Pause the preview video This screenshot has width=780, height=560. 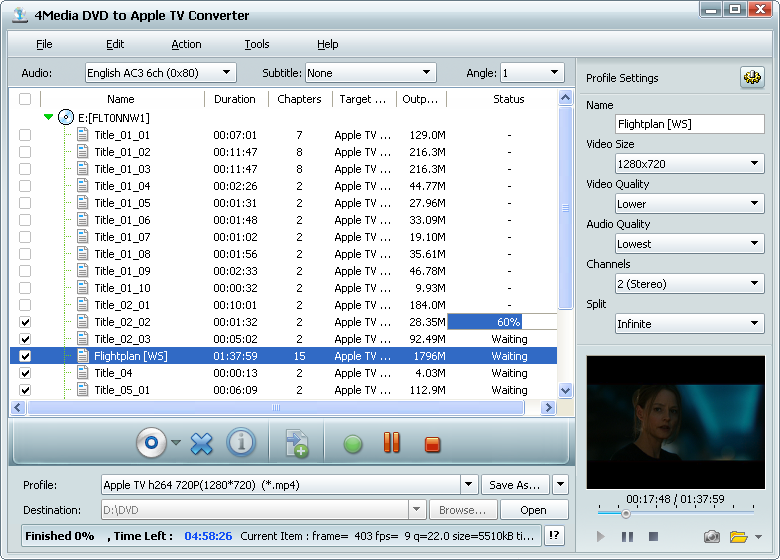click(x=627, y=537)
